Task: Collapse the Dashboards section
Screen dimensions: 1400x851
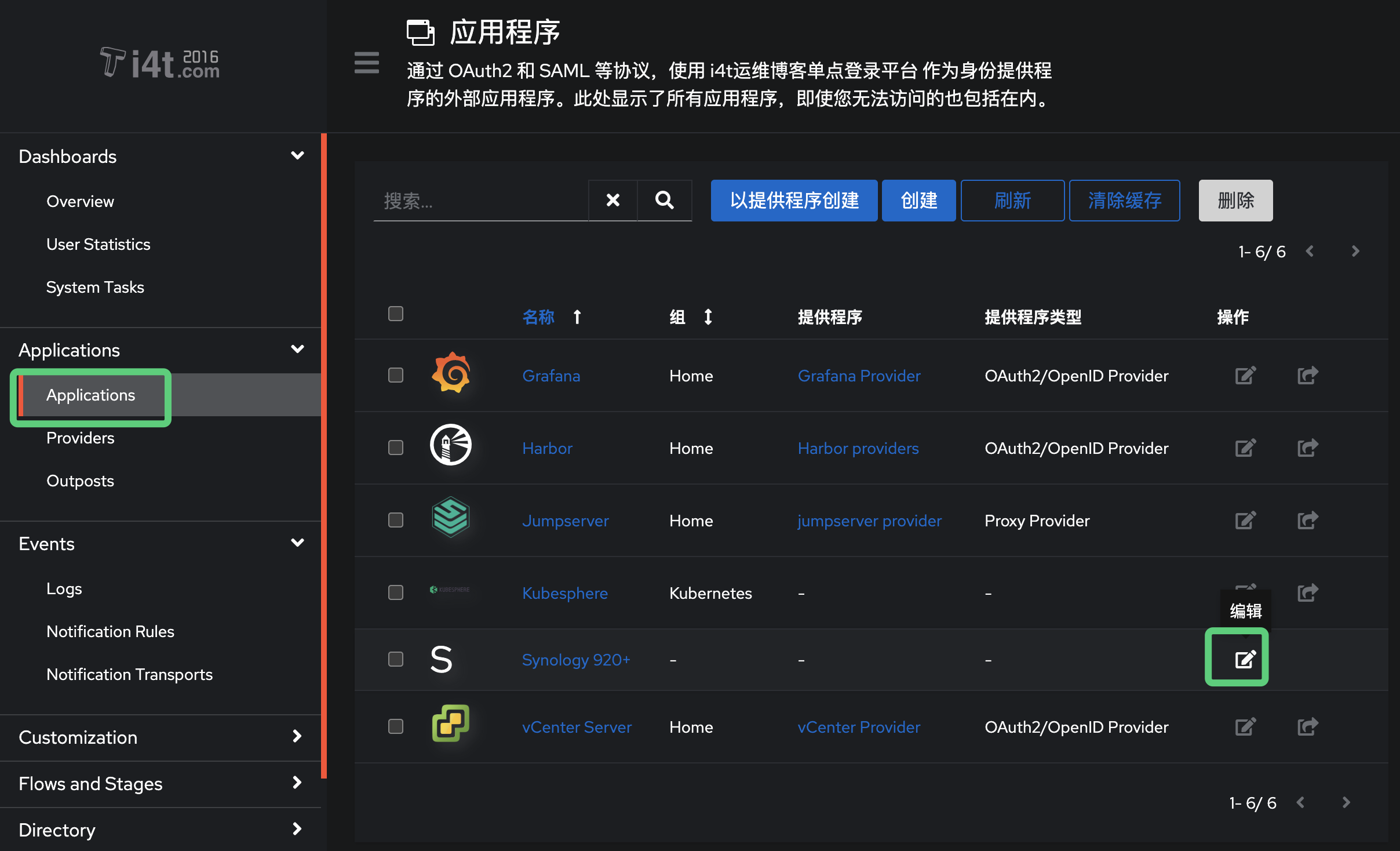Action: pyautogui.click(x=297, y=155)
